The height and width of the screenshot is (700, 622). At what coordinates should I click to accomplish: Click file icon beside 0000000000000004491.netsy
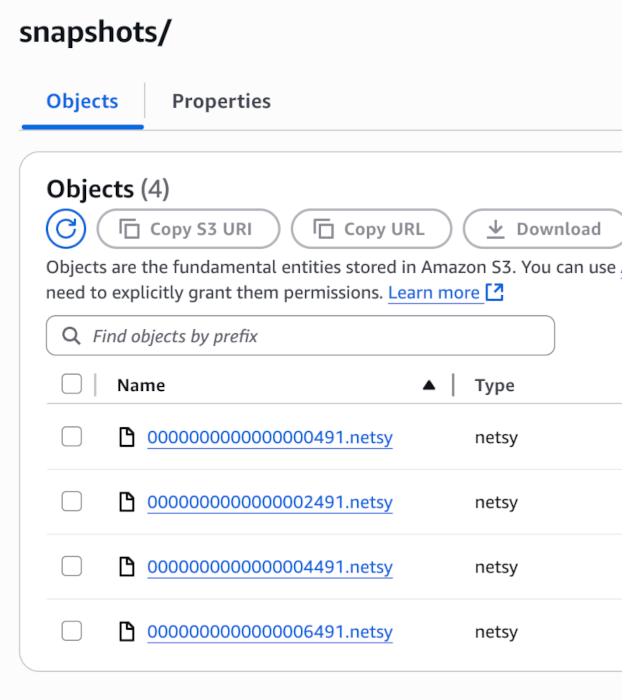pos(127,567)
